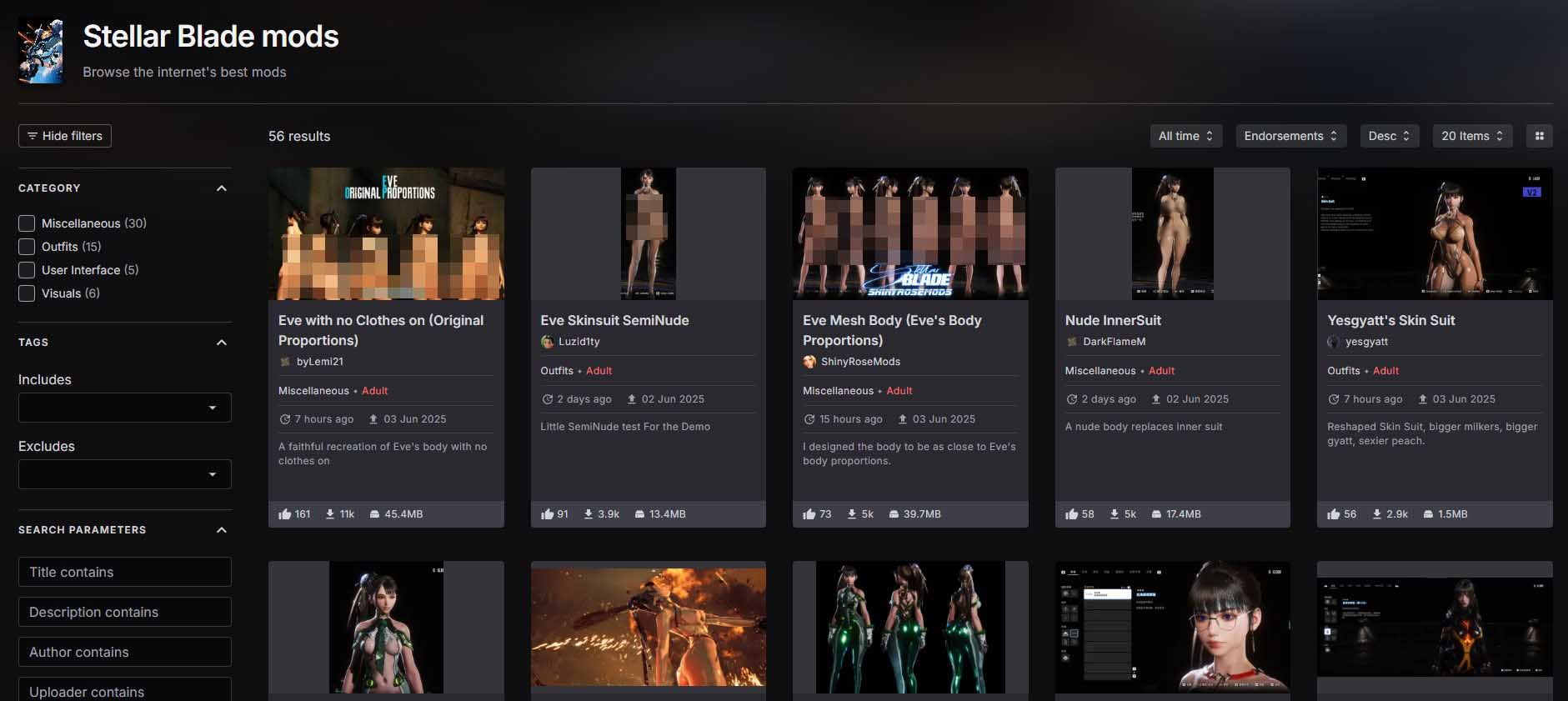Screen dimensions: 1568x701
Task: Focus the Description contains field
Action: pos(125,612)
